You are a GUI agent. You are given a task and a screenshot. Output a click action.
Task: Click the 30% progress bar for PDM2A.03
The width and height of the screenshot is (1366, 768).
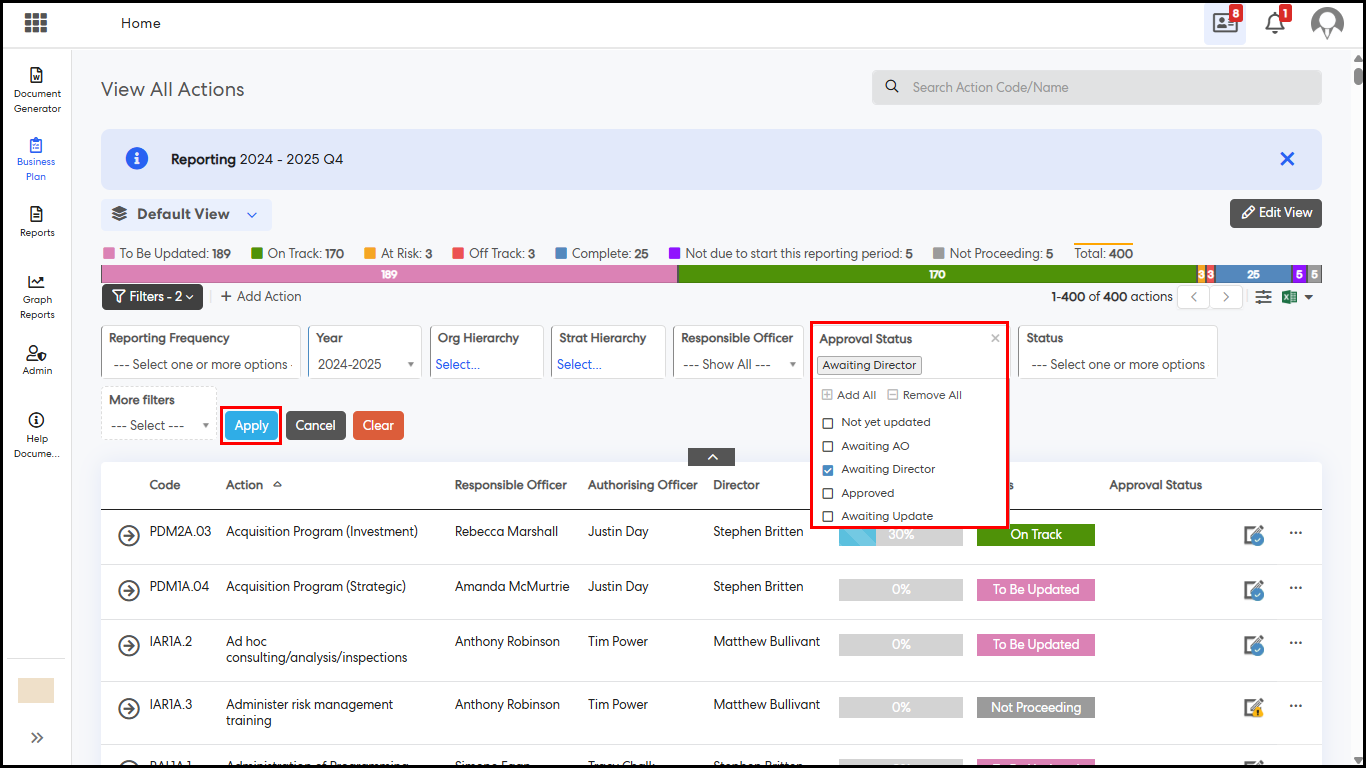coord(900,535)
